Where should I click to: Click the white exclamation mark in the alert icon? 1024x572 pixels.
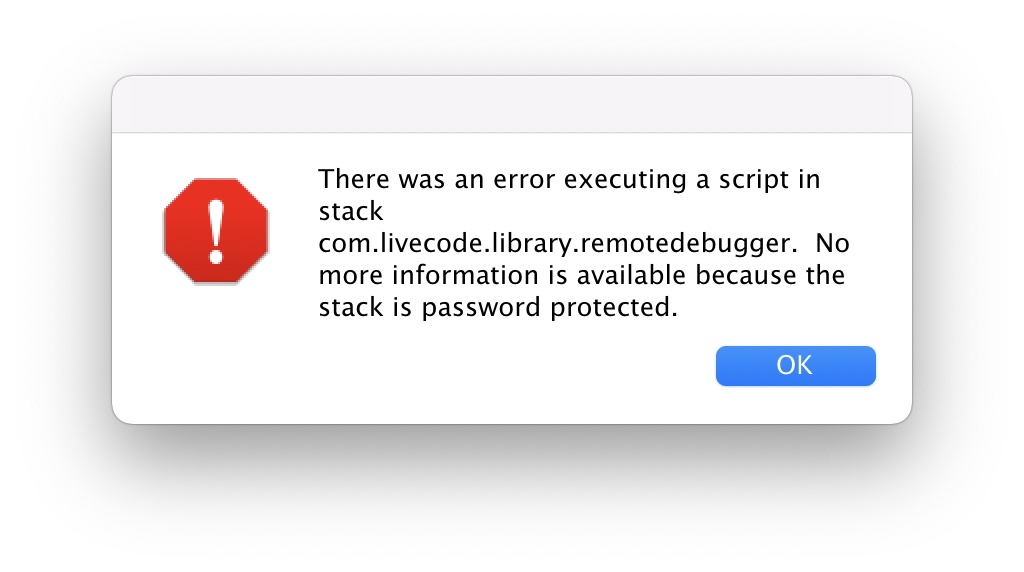click(216, 231)
